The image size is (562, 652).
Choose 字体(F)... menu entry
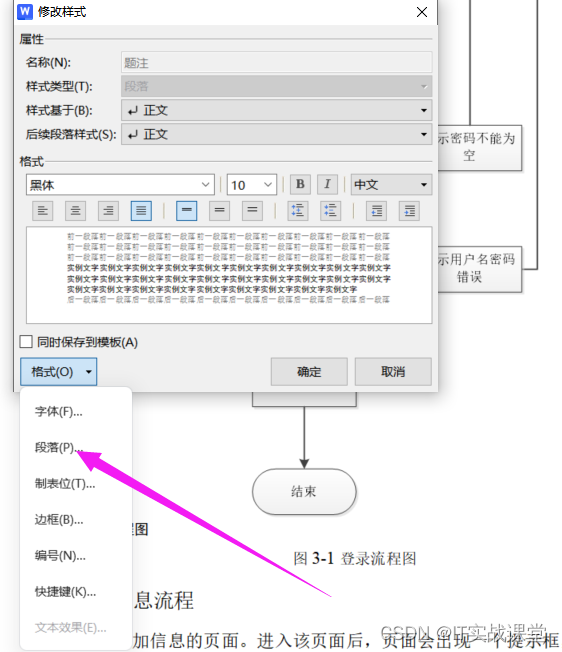59,412
